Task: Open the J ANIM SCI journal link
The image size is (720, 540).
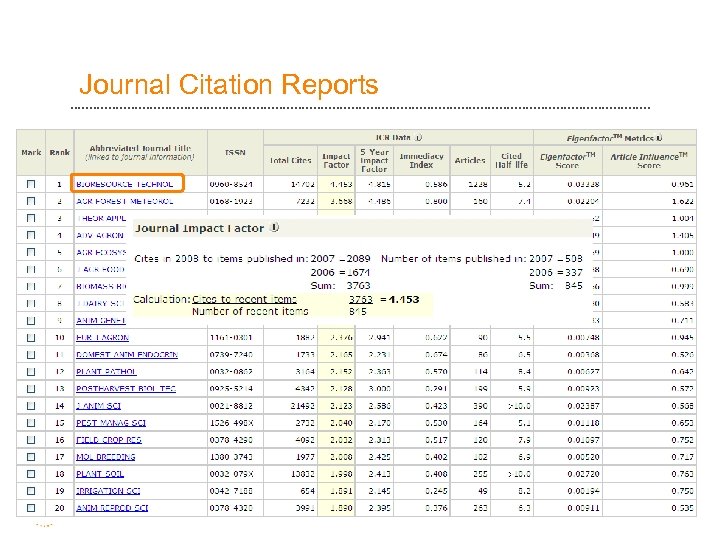Action: [x=98, y=406]
